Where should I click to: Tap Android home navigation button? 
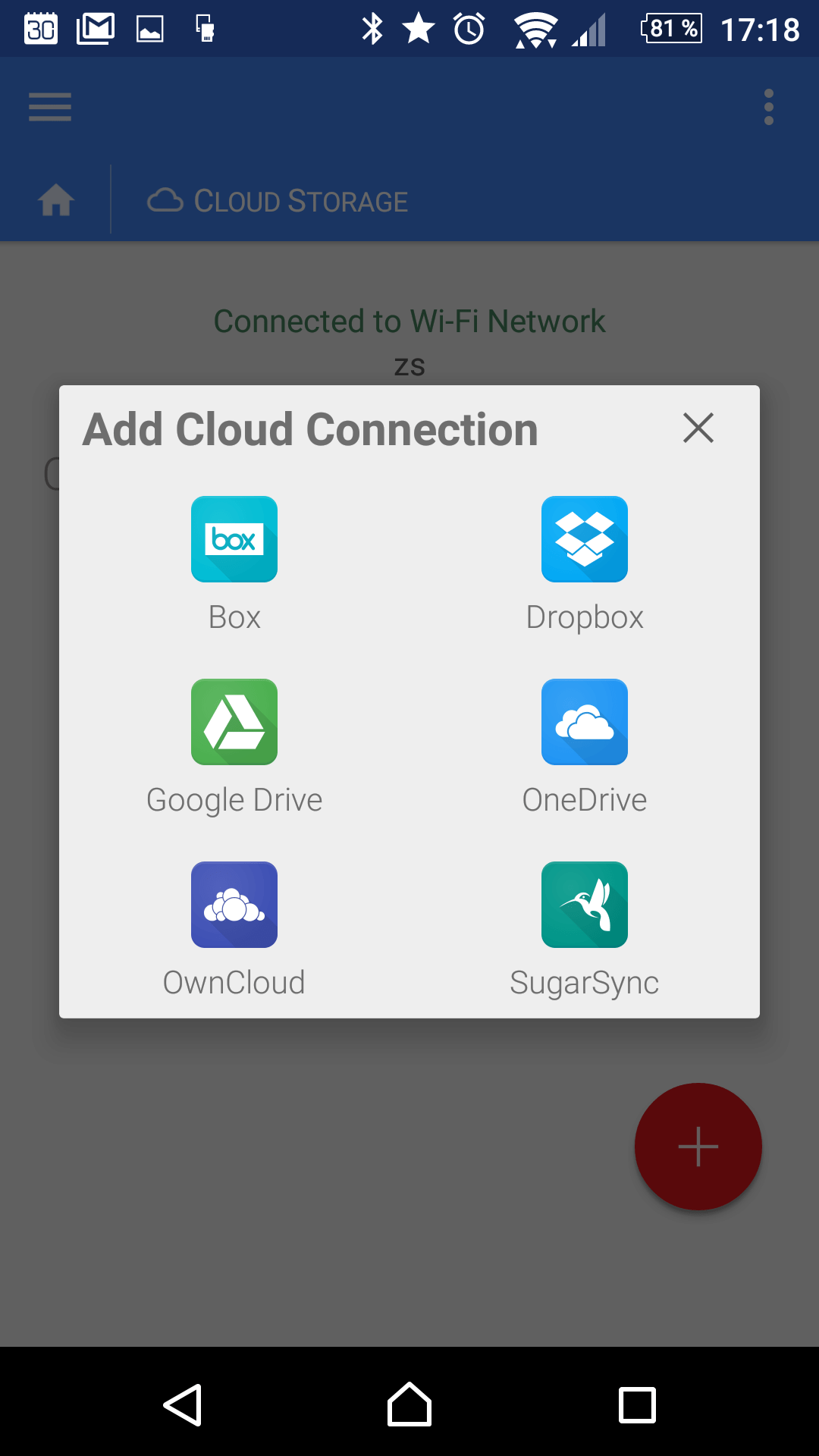[x=409, y=1404]
